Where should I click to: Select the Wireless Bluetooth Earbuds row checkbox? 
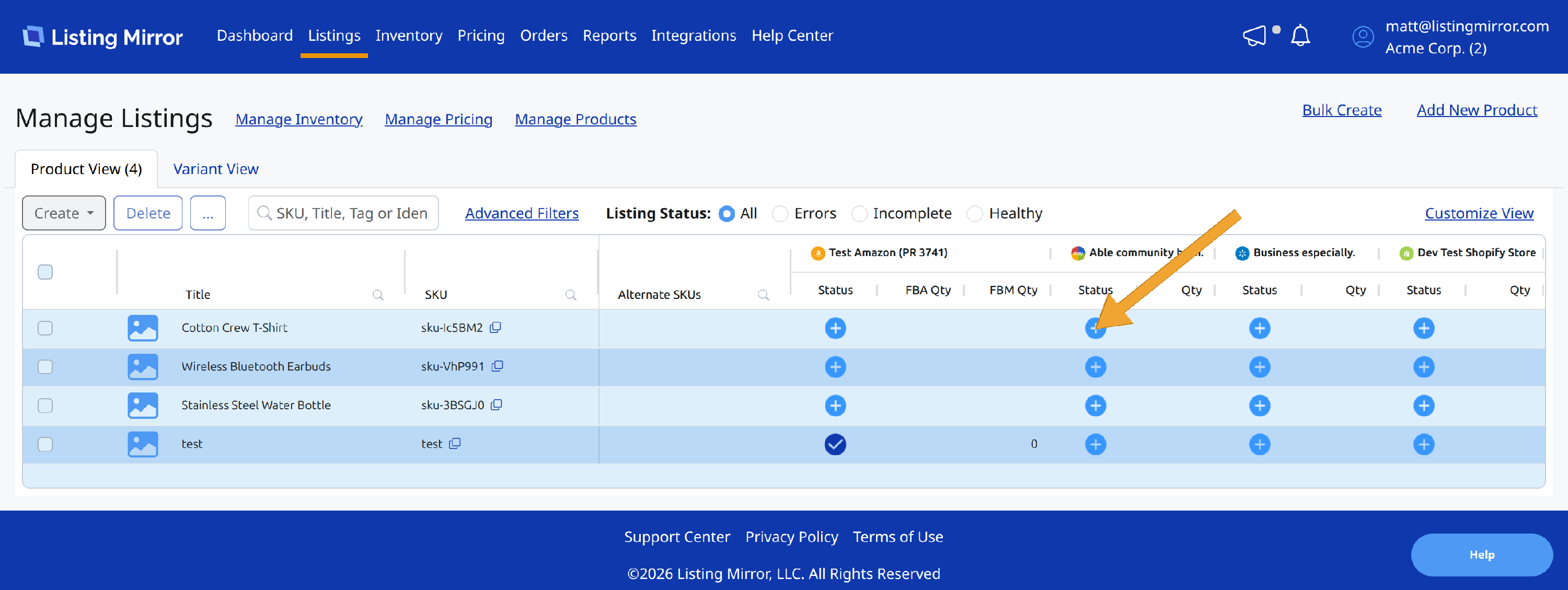(45, 366)
